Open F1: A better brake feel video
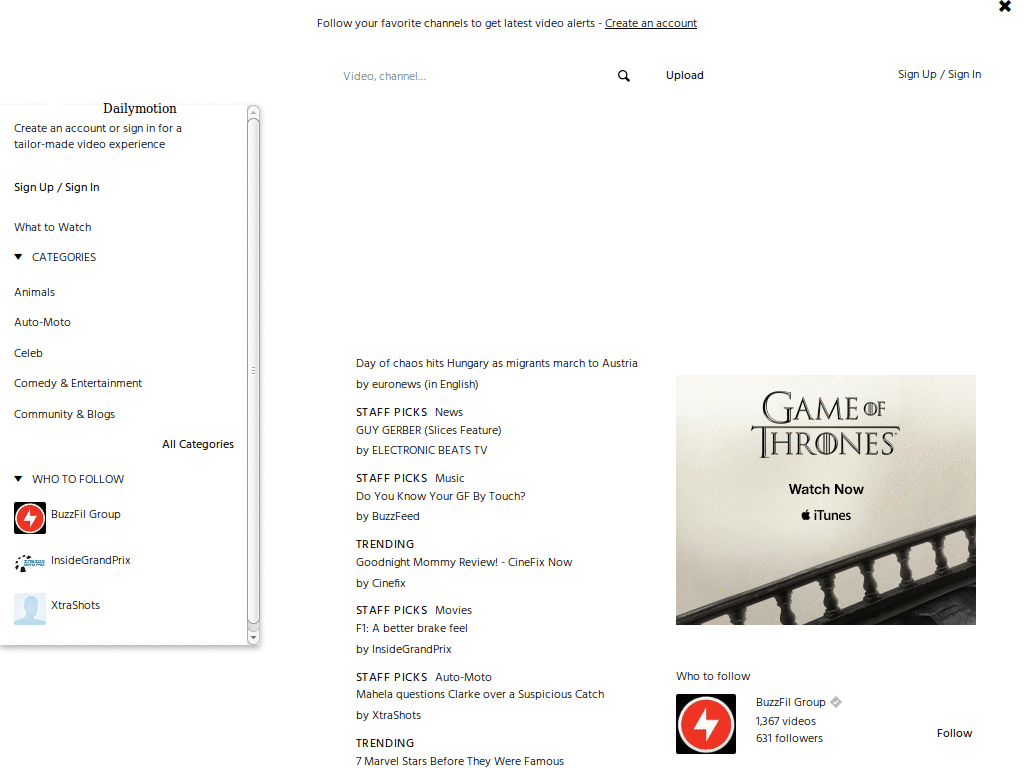 click(x=411, y=628)
